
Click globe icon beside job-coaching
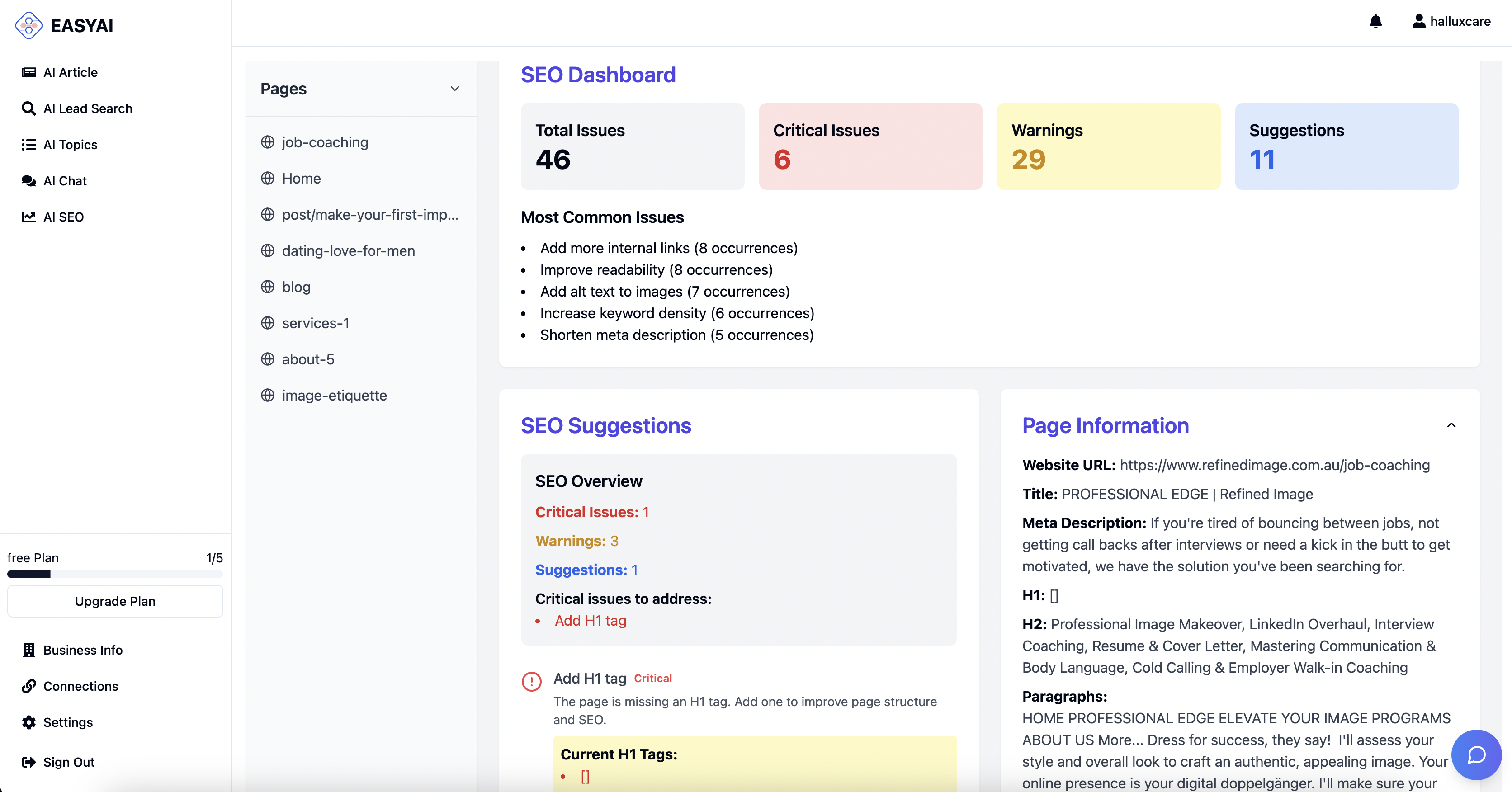coord(268,142)
